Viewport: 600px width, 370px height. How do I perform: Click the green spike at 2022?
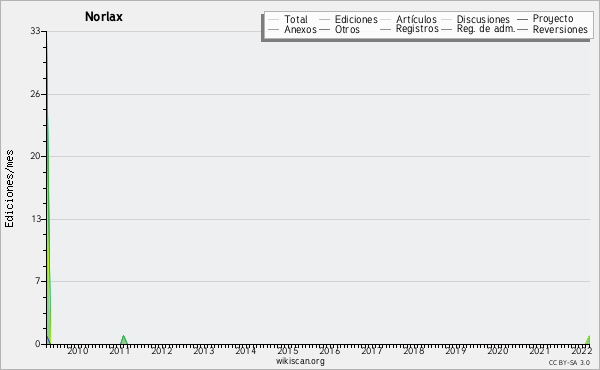(x=588, y=340)
